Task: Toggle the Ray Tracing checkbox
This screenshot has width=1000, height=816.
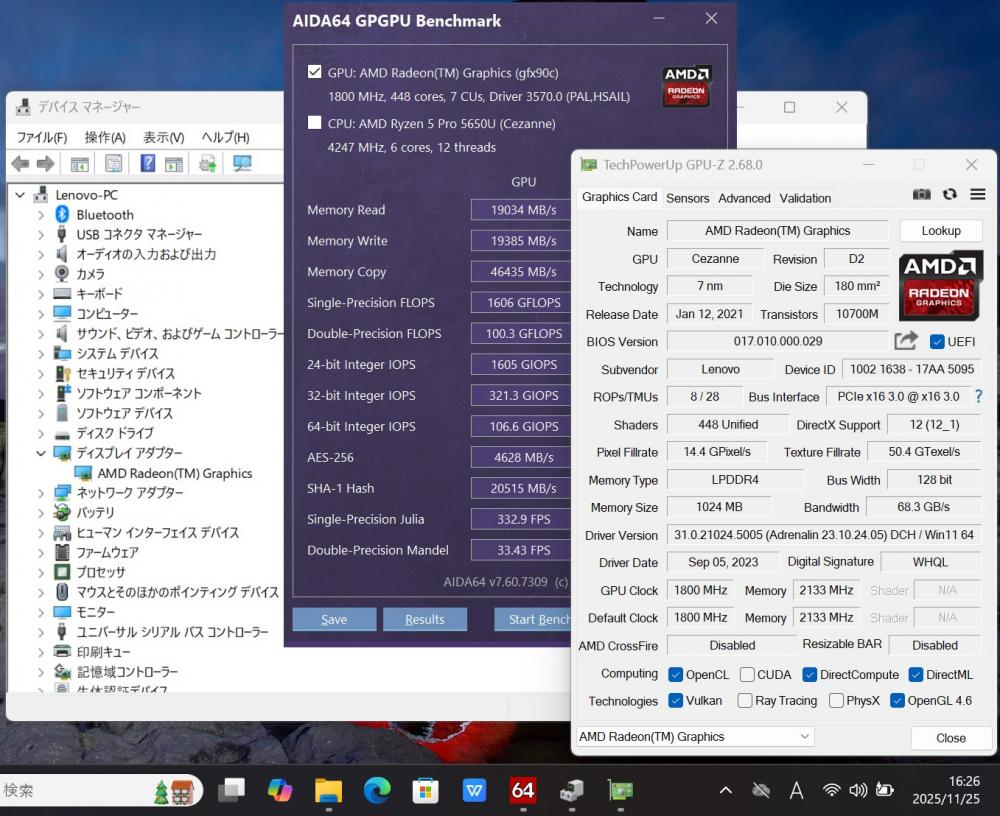Action: [x=745, y=701]
